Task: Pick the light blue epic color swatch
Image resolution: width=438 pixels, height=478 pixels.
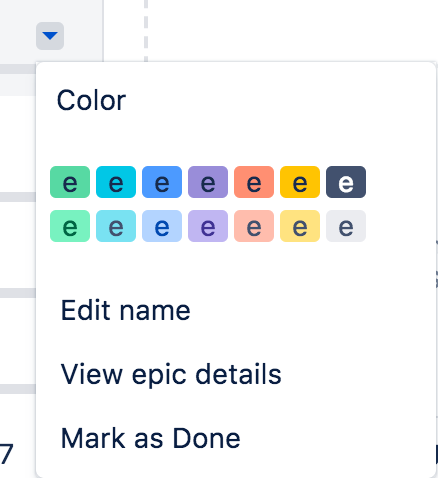Action: click(x=162, y=226)
